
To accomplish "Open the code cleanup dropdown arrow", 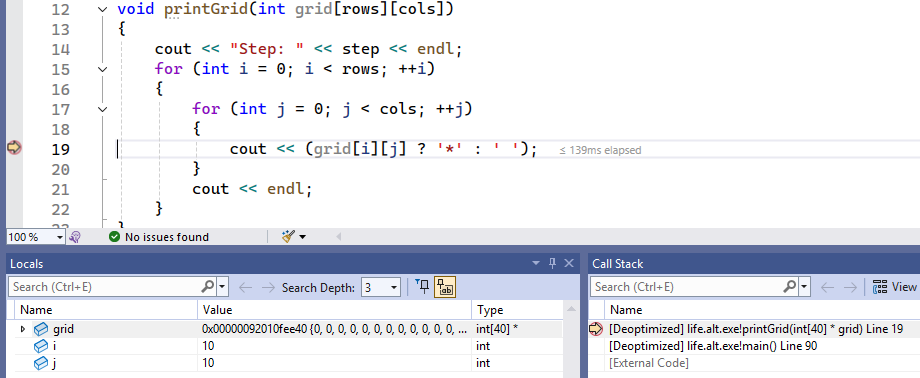I will coord(302,237).
